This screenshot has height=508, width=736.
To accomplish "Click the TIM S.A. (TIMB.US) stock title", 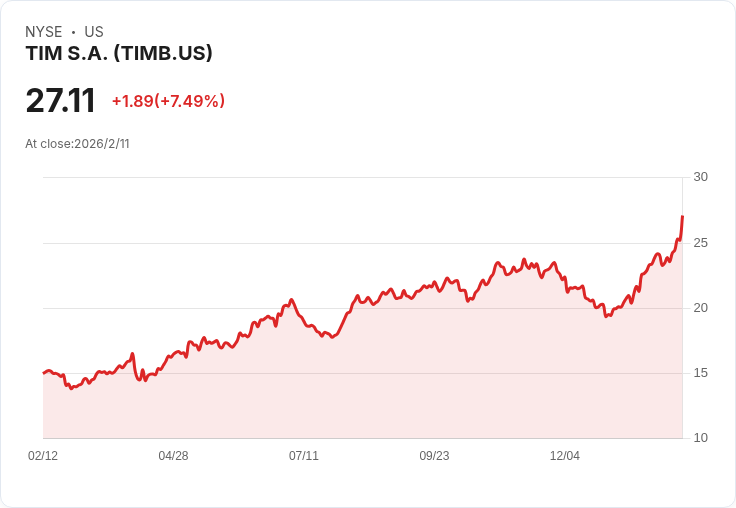I will tap(119, 53).
